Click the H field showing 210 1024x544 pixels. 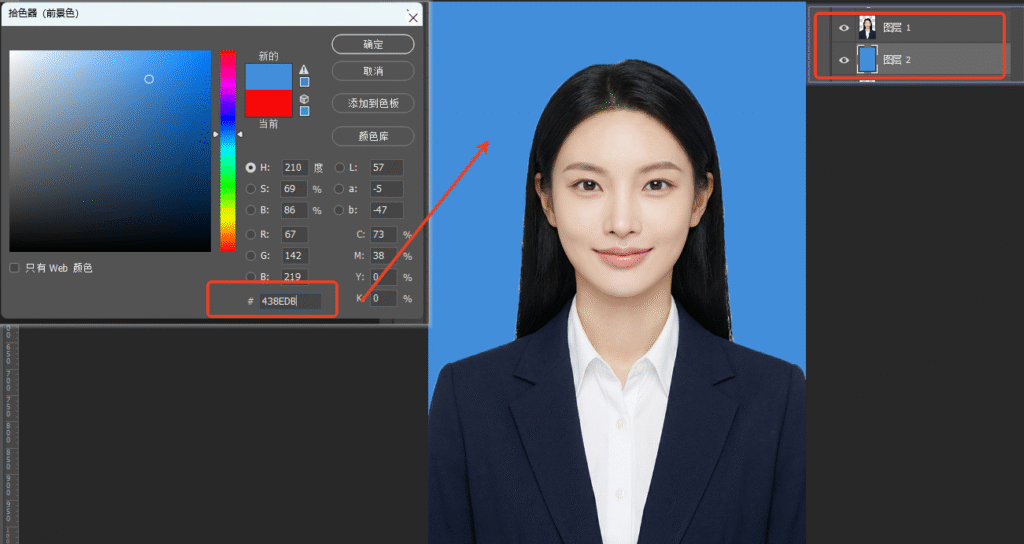coord(295,168)
